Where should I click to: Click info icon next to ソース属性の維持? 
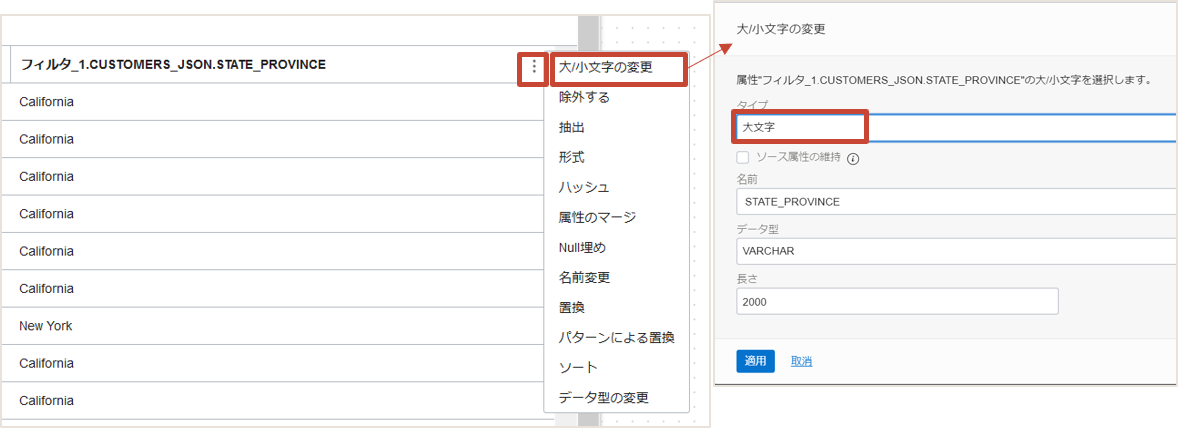pos(854,158)
